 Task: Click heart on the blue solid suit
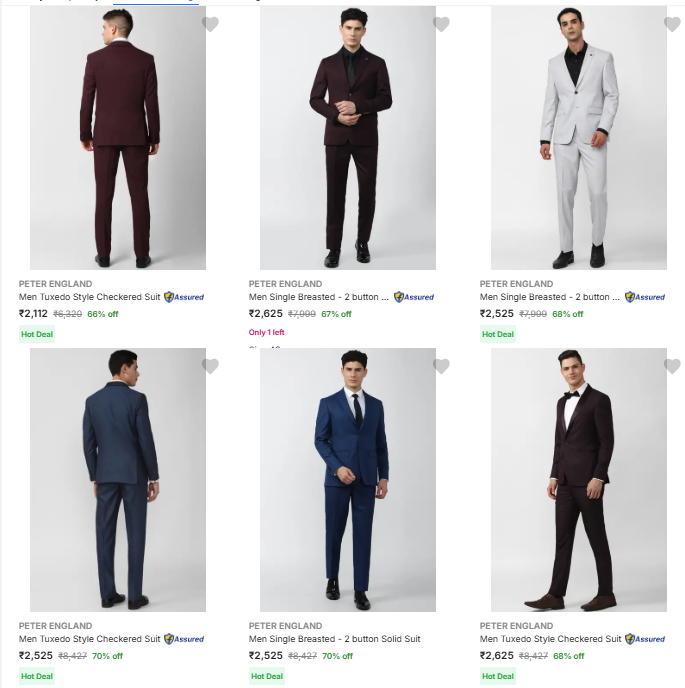pyautogui.click(x=441, y=366)
